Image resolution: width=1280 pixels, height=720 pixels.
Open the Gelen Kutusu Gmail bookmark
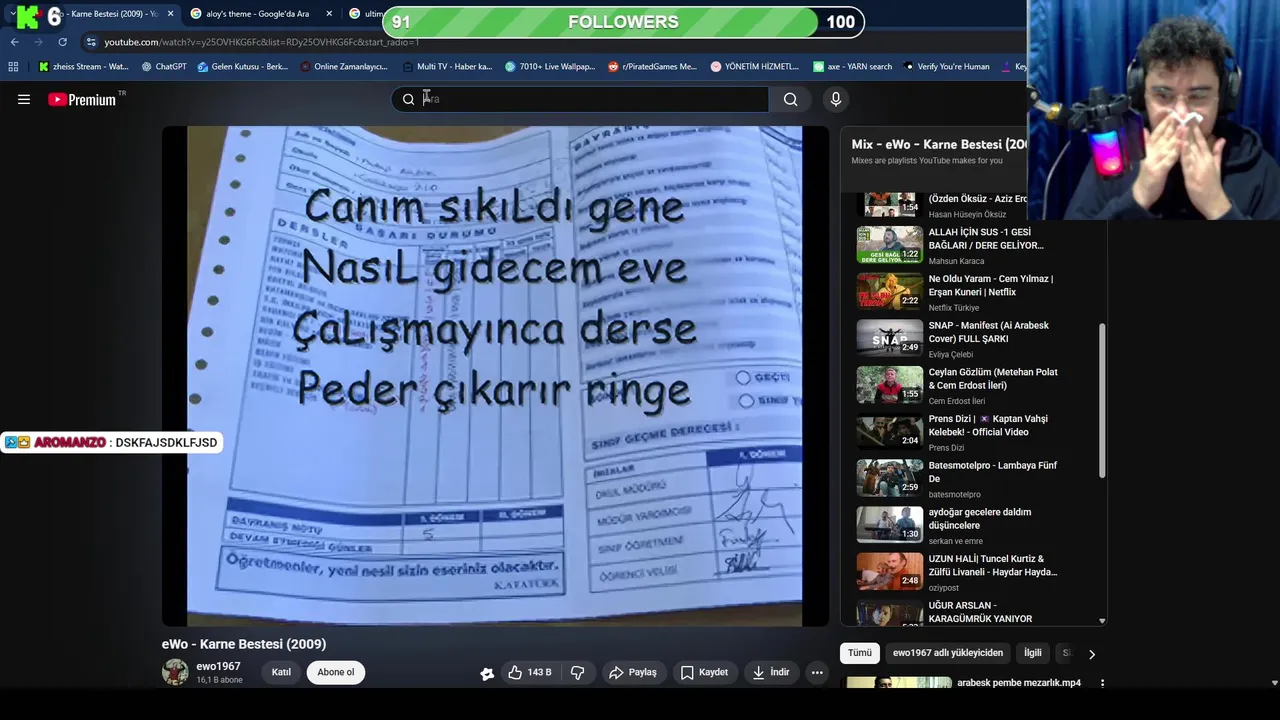242,67
